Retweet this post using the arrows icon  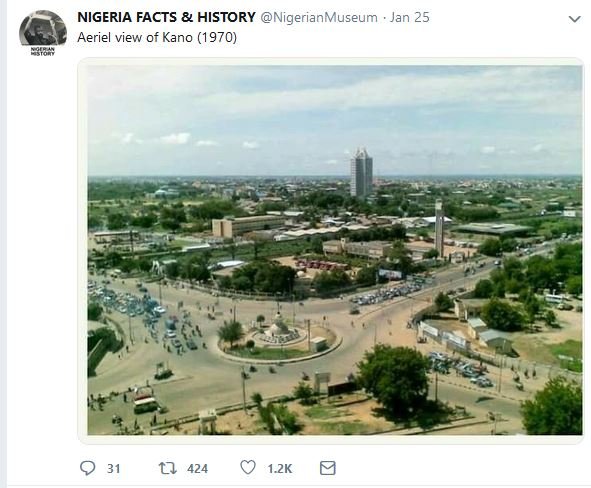pyautogui.click(x=167, y=468)
